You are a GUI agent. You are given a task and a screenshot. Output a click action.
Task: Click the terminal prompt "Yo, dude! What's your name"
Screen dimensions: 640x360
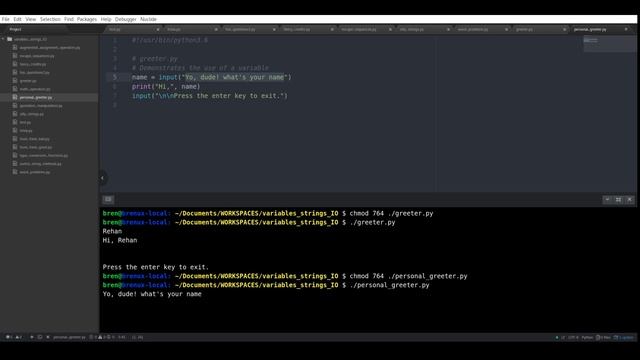pyautogui.click(x=152, y=294)
